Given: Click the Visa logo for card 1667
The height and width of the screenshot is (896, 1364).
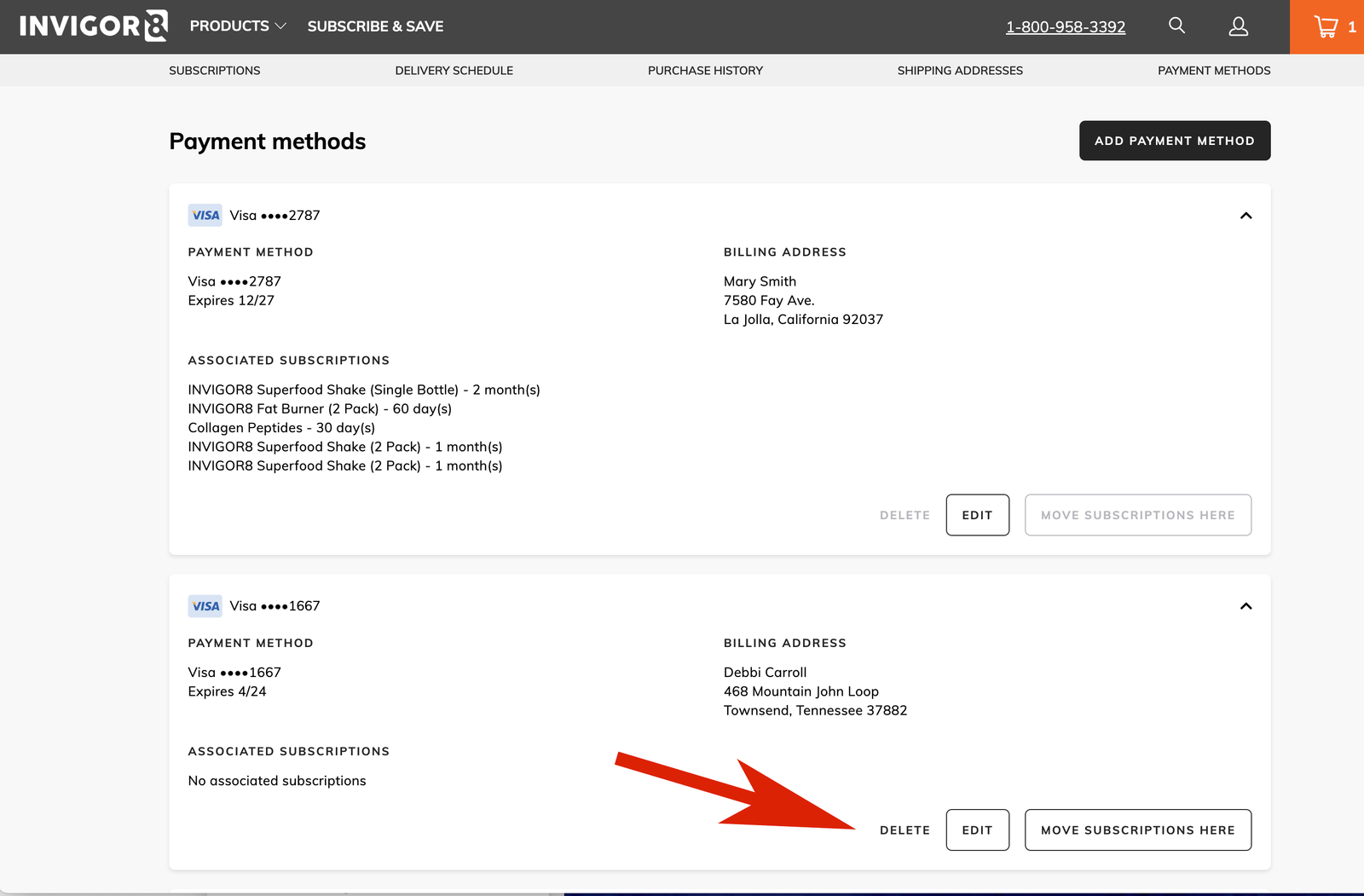Looking at the screenshot, I should coord(205,606).
